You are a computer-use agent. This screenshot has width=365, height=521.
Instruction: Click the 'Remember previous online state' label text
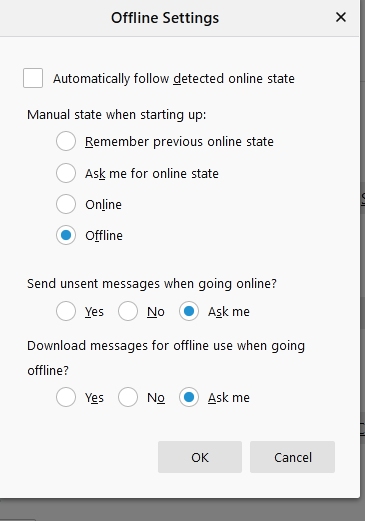click(179, 142)
